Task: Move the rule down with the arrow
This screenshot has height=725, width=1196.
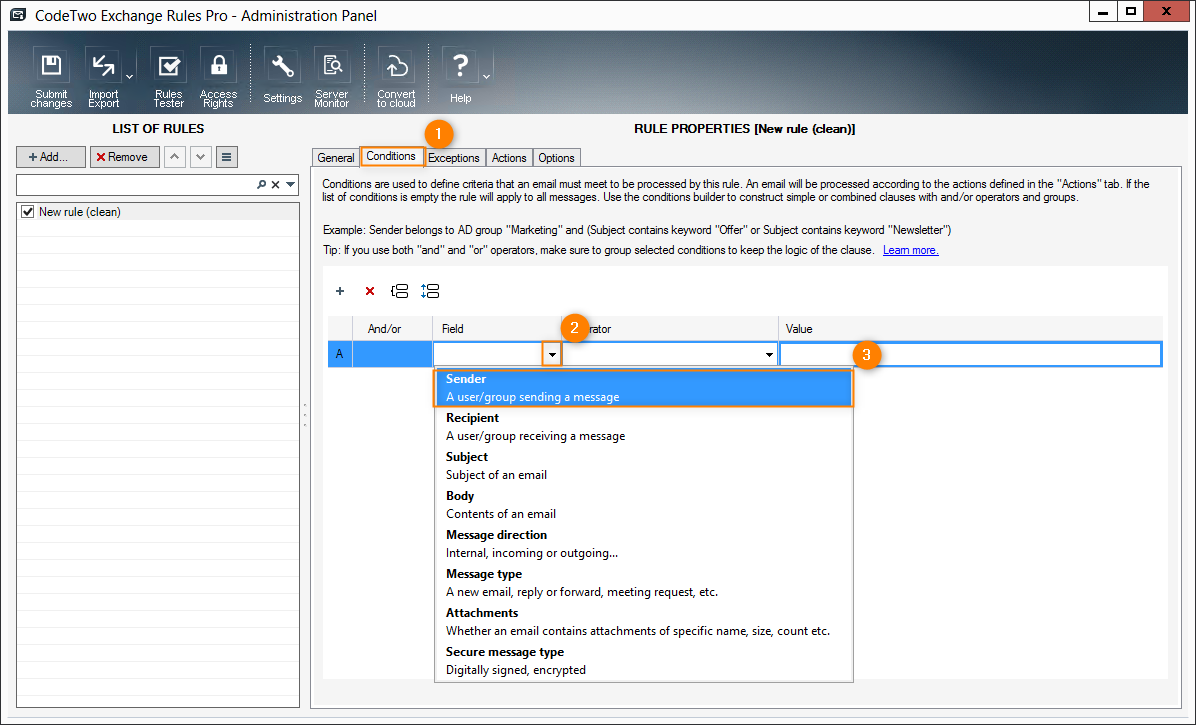Action: 201,157
